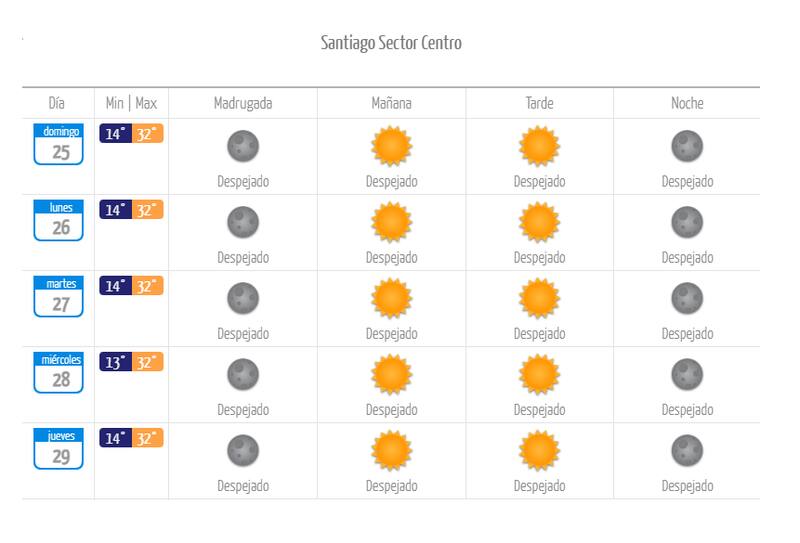Click the moon icon for jueves Noche
Image resolution: width=800 pixels, height=543 pixels.
click(x=687, y=450)
